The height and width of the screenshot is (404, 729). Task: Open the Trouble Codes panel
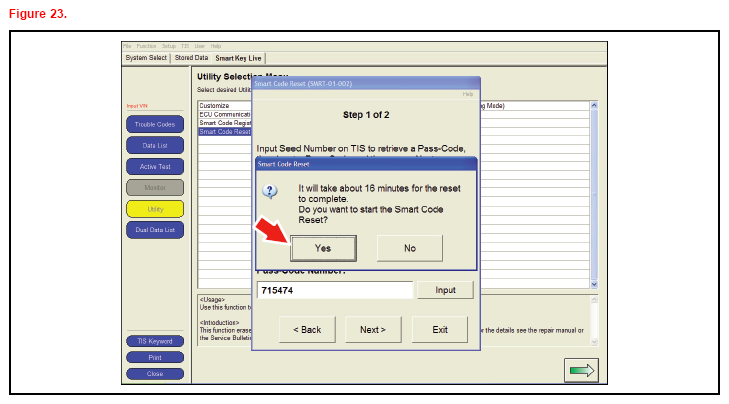[x=154, y=124]
